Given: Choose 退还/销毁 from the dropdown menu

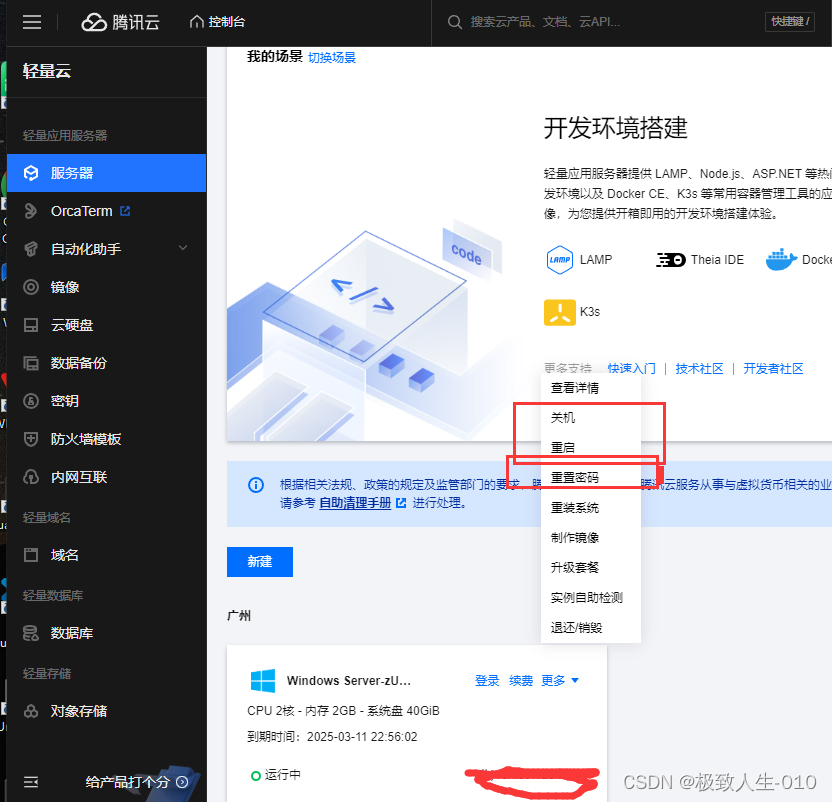Looking at the screenshot, I should [x=591, y=627].
